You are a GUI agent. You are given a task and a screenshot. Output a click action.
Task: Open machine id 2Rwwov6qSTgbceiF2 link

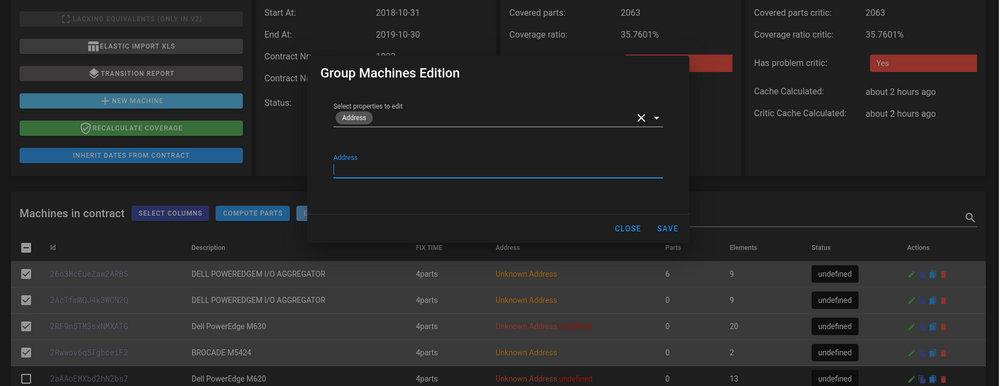(x=89, y=353)
